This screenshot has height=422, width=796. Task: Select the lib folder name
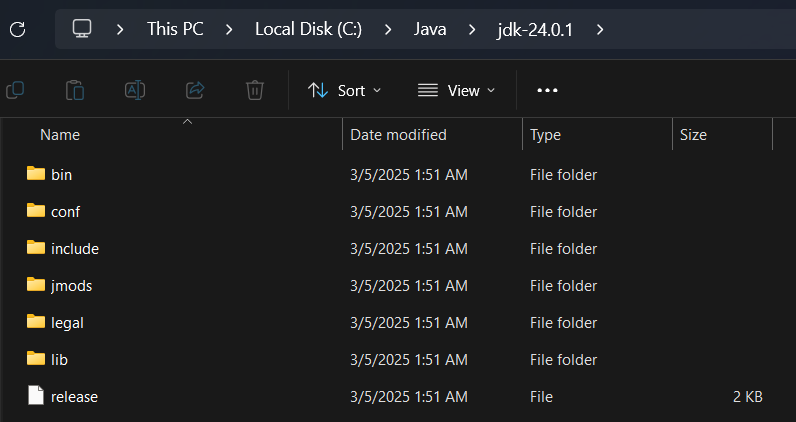tap(59, 360)
